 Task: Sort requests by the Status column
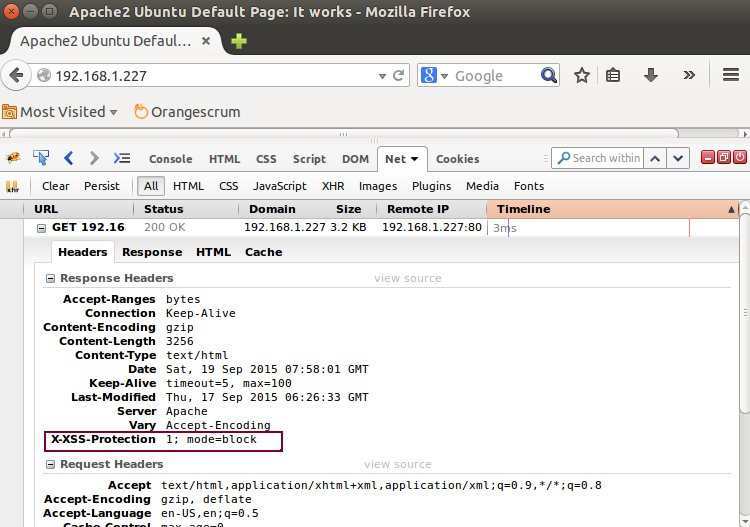(x=186, y=209)
